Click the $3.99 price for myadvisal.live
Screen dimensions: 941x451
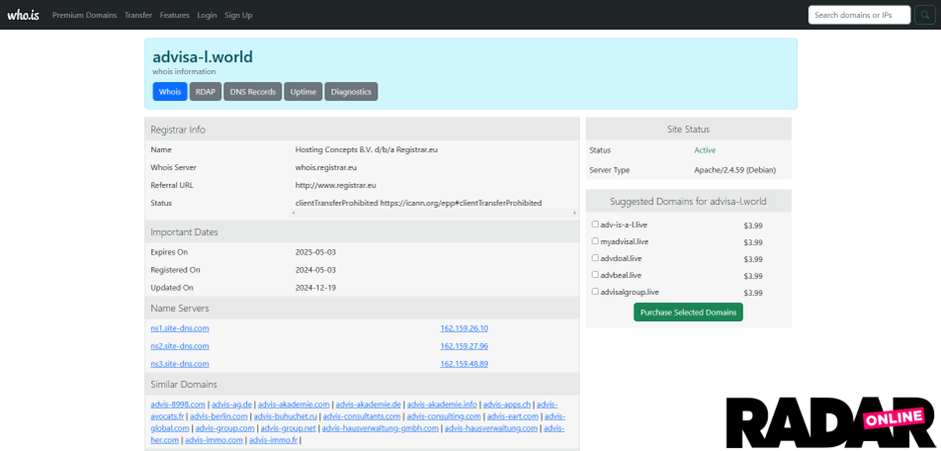point(753,242)
